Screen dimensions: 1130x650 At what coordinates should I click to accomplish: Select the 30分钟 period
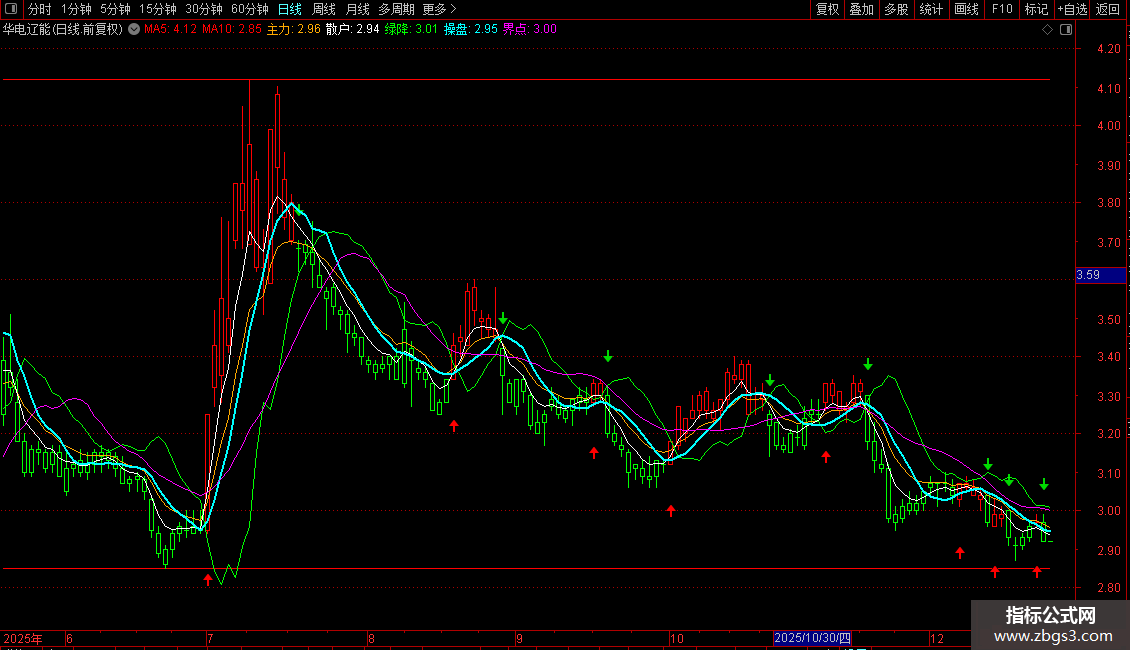(204, 9)
